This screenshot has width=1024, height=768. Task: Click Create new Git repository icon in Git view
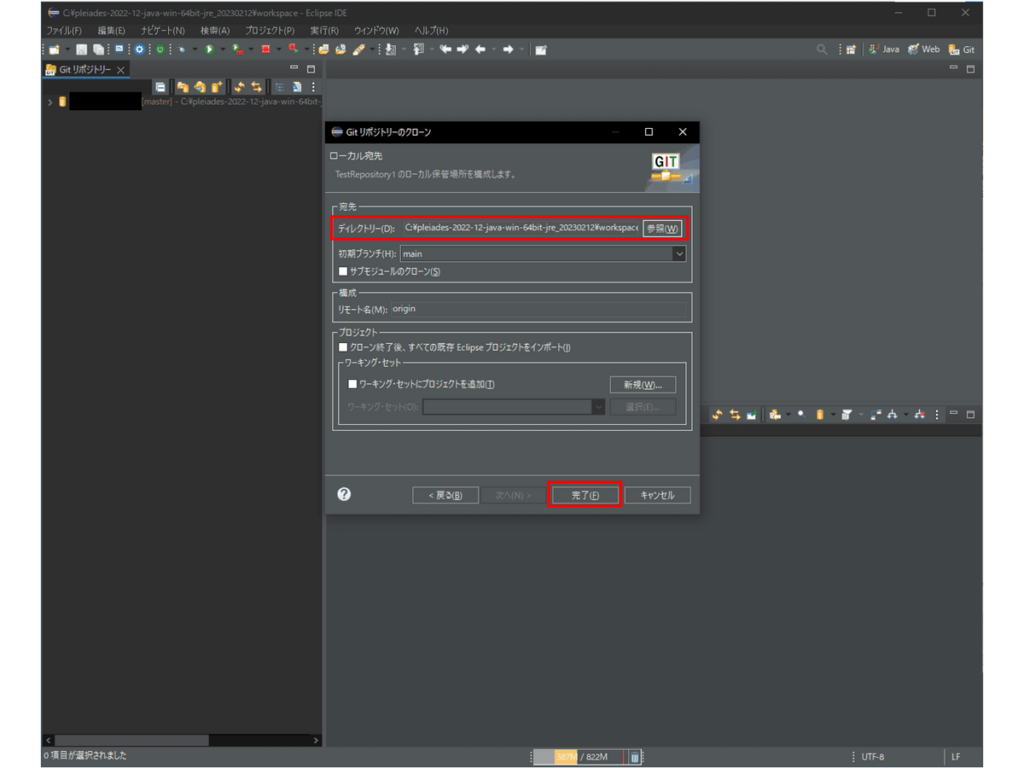[216, 87]
